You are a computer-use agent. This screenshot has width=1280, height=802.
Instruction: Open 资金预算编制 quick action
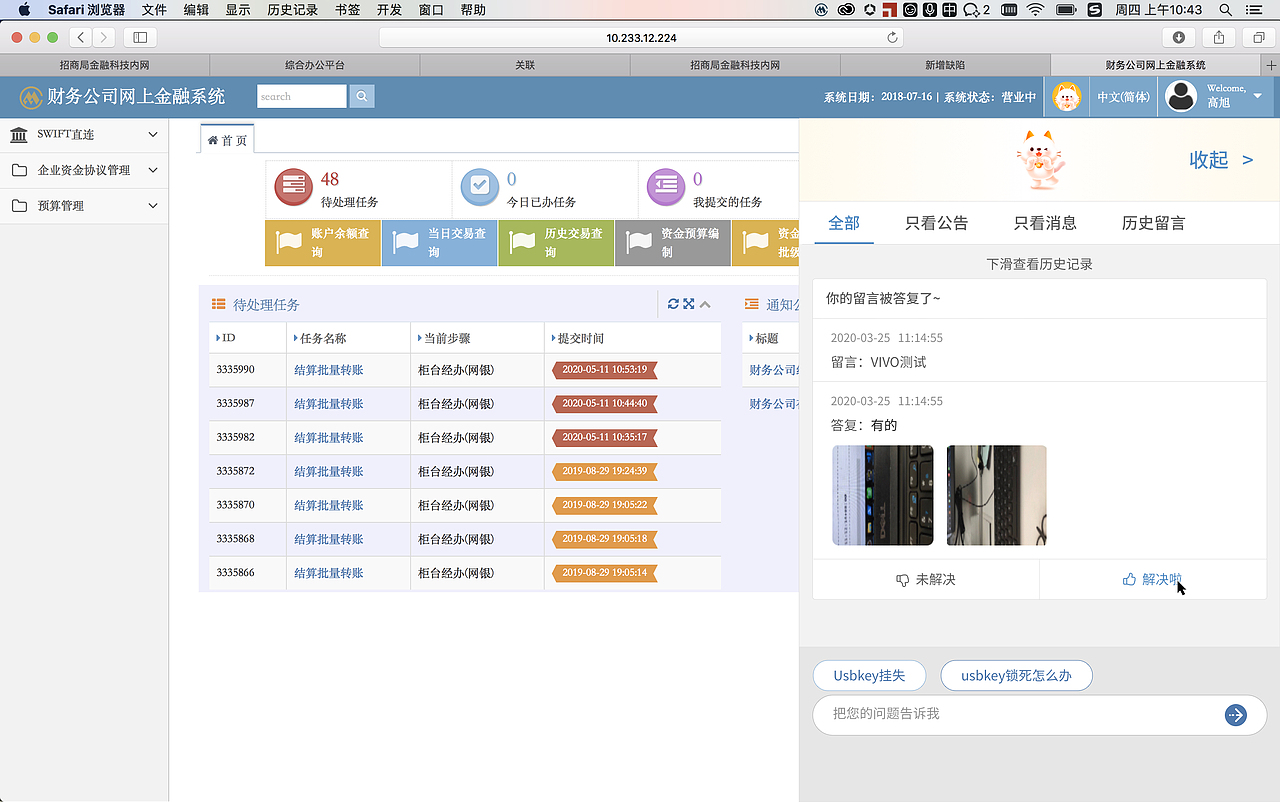(672, 243)
